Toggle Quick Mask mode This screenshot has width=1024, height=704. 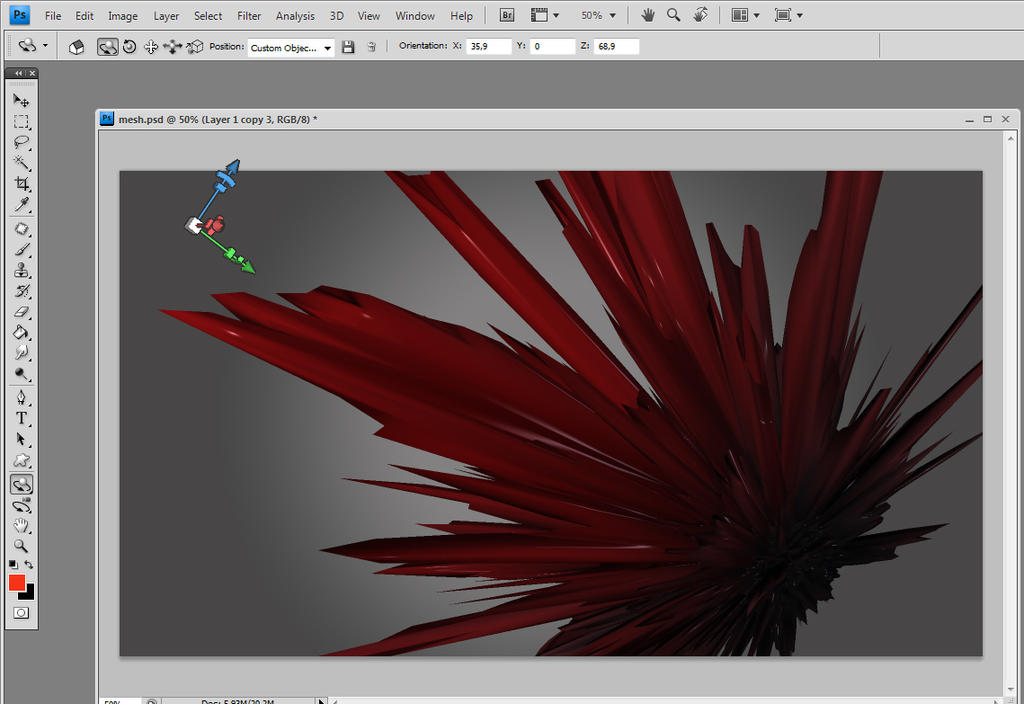tap(21, 613)
